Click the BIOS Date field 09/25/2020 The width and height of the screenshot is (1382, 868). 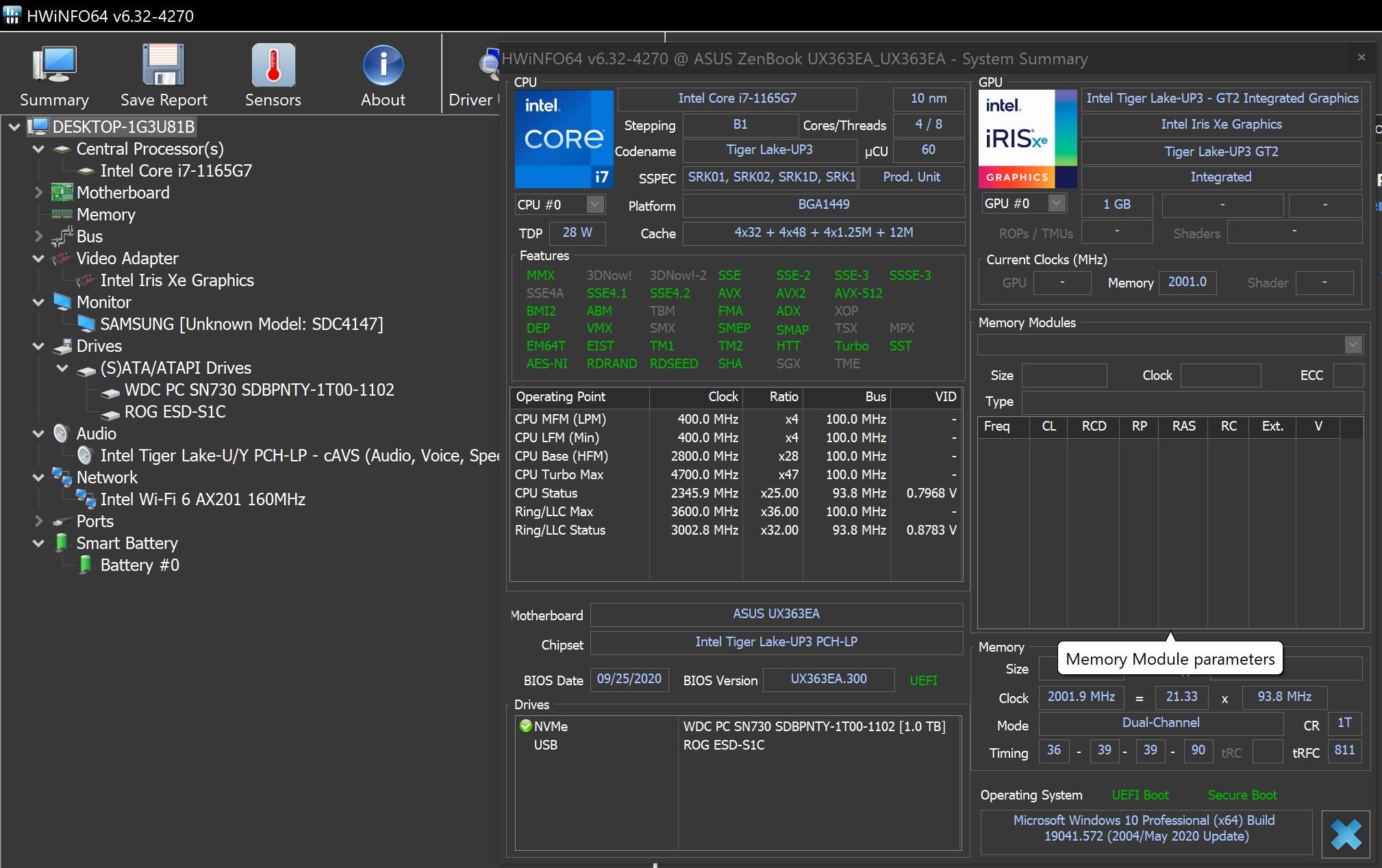tap(629, 679)
